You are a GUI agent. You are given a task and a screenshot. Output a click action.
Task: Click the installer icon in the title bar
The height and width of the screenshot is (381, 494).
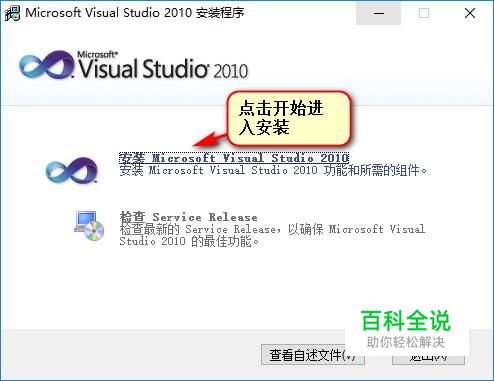[x=12, y=13]
